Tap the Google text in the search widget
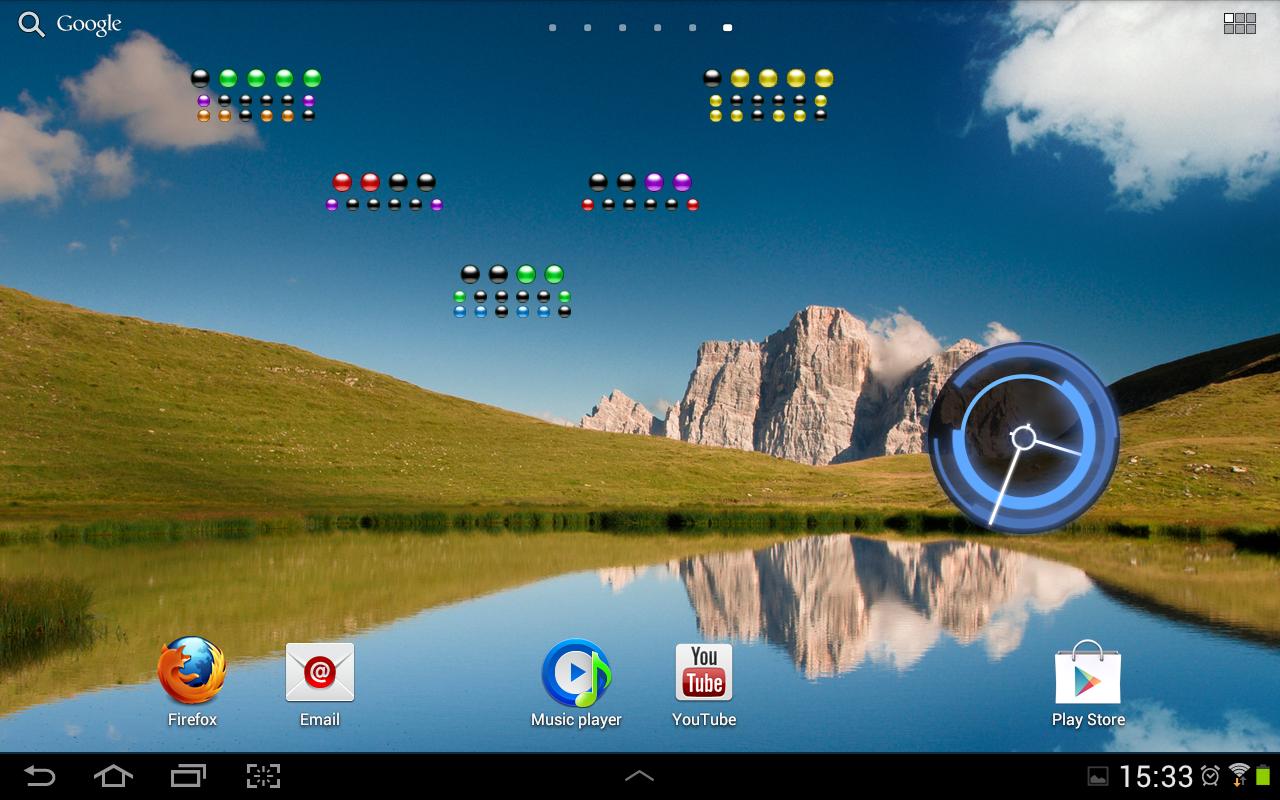 [89, 25]
